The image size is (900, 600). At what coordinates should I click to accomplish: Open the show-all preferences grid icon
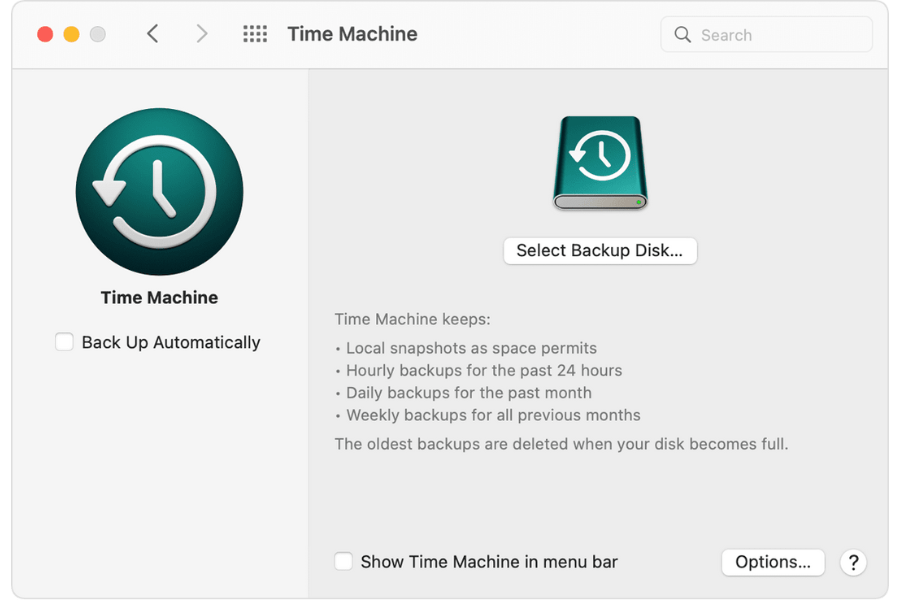255,34
